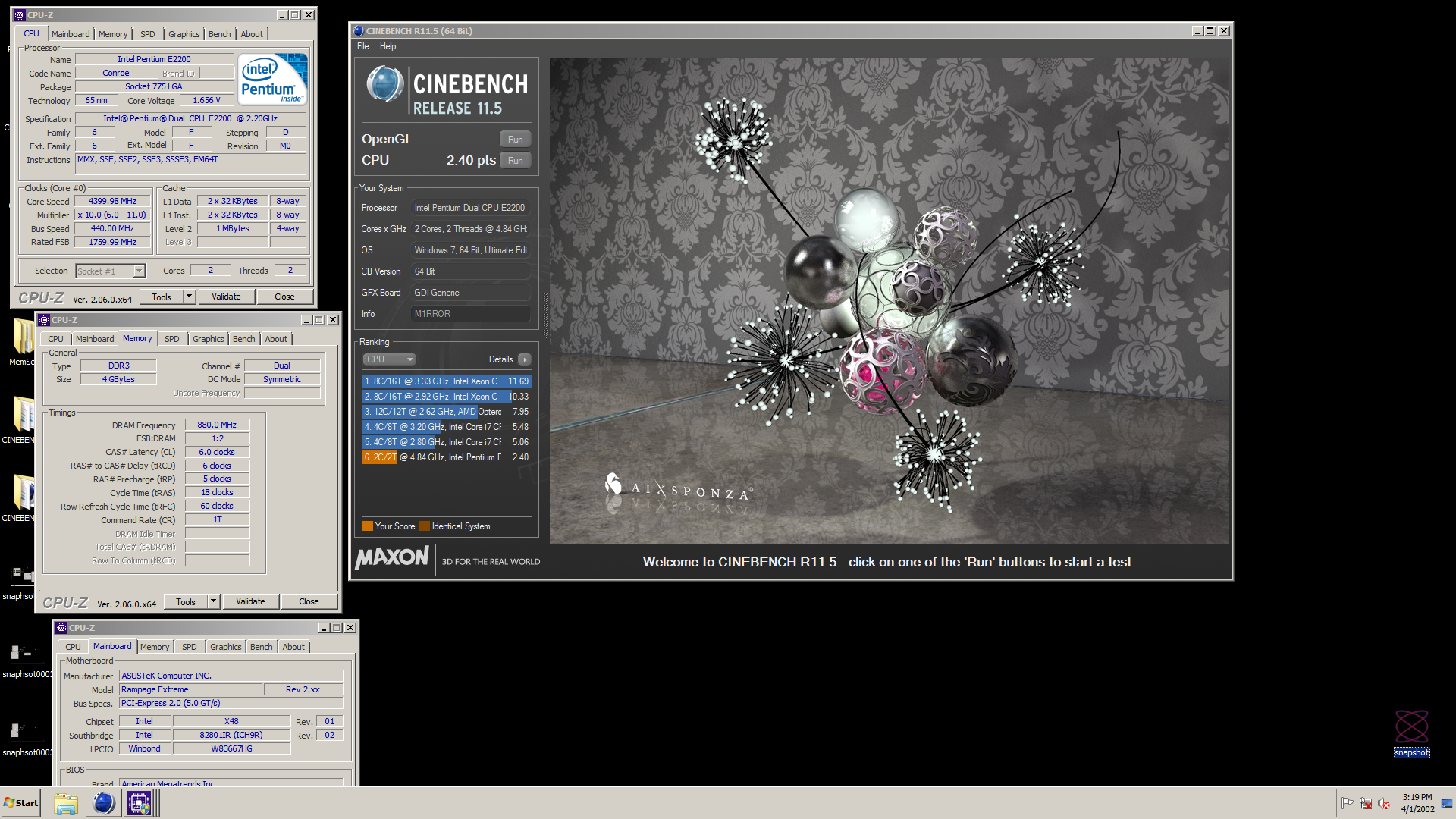The height and width of the screenshot is (819, 1456).
Task: Select About tab in Memory window
Action: pos(276,339)
